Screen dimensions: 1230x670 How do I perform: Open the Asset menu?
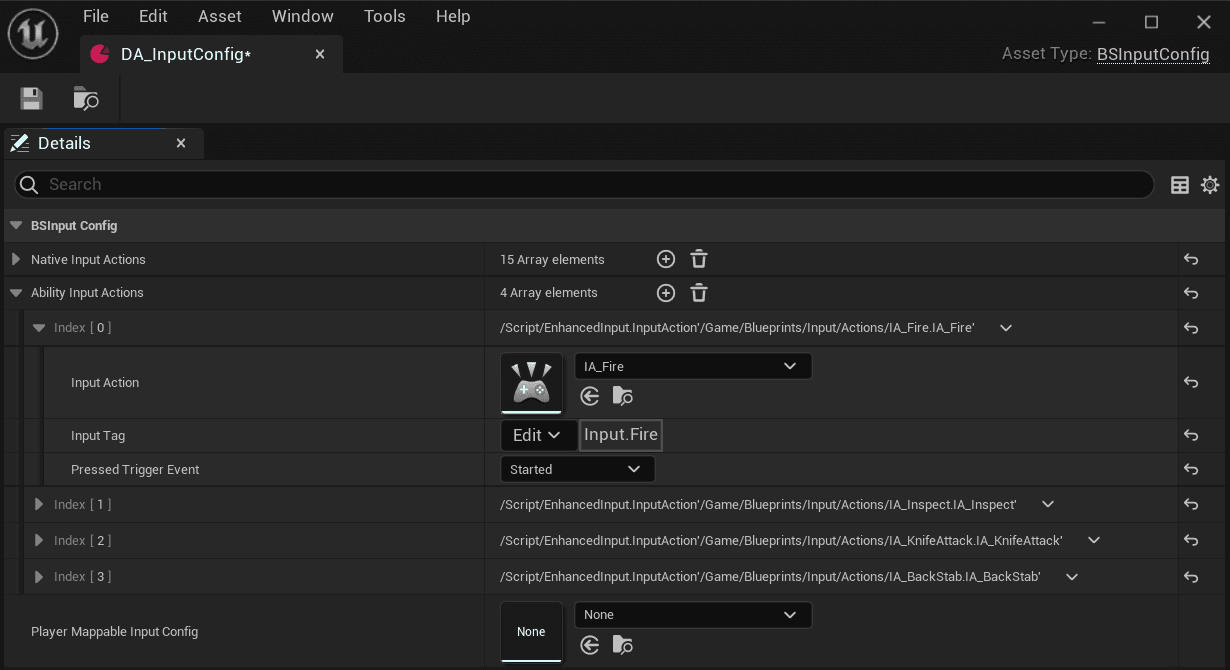click(x=220, y=16)
